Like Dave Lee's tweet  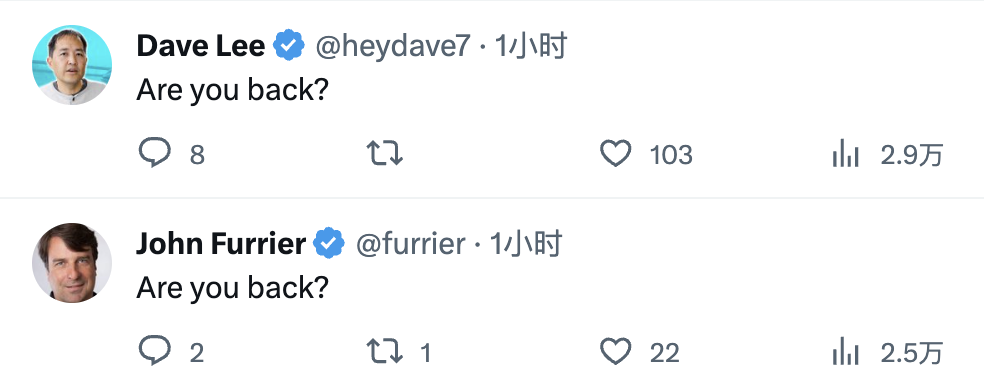tap(616, 153)
